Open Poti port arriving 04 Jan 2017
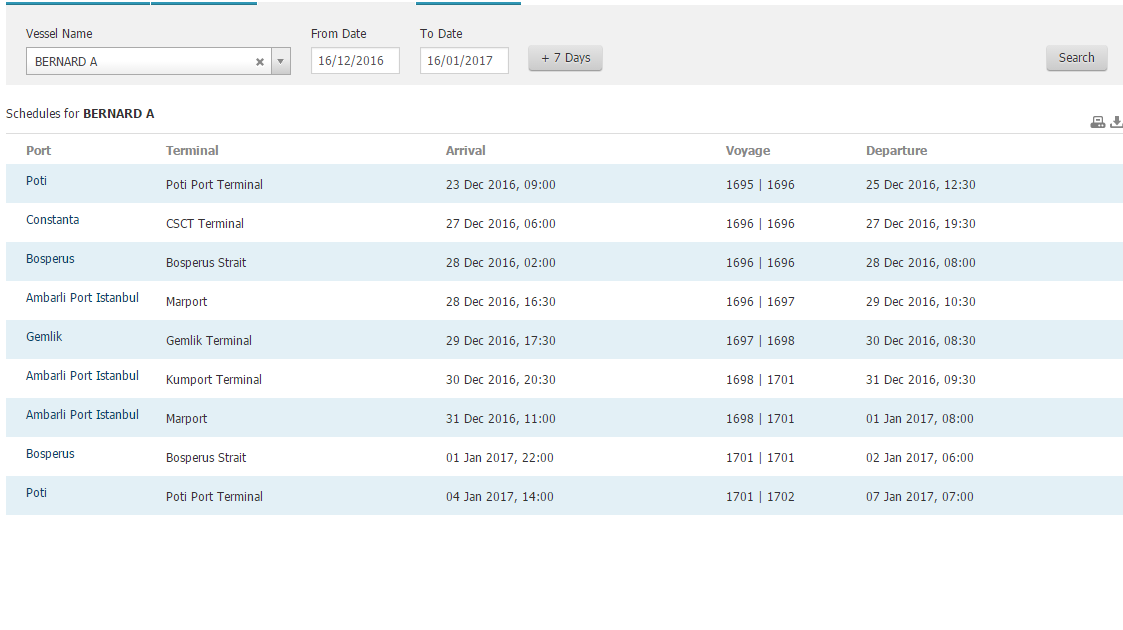This screenshot has width=1123, height=630. pyautogui.click(x=37, y=493)
